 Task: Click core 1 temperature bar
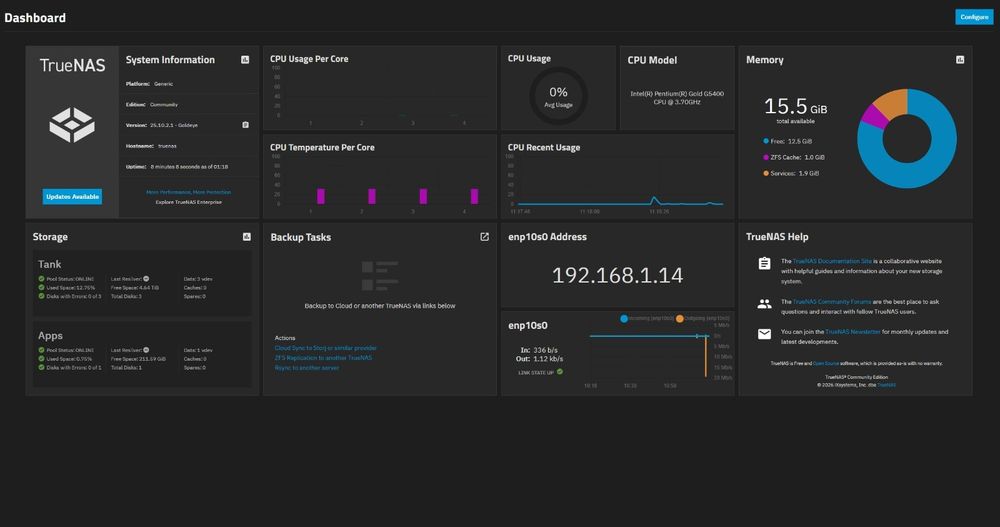[x=321, y=196]
